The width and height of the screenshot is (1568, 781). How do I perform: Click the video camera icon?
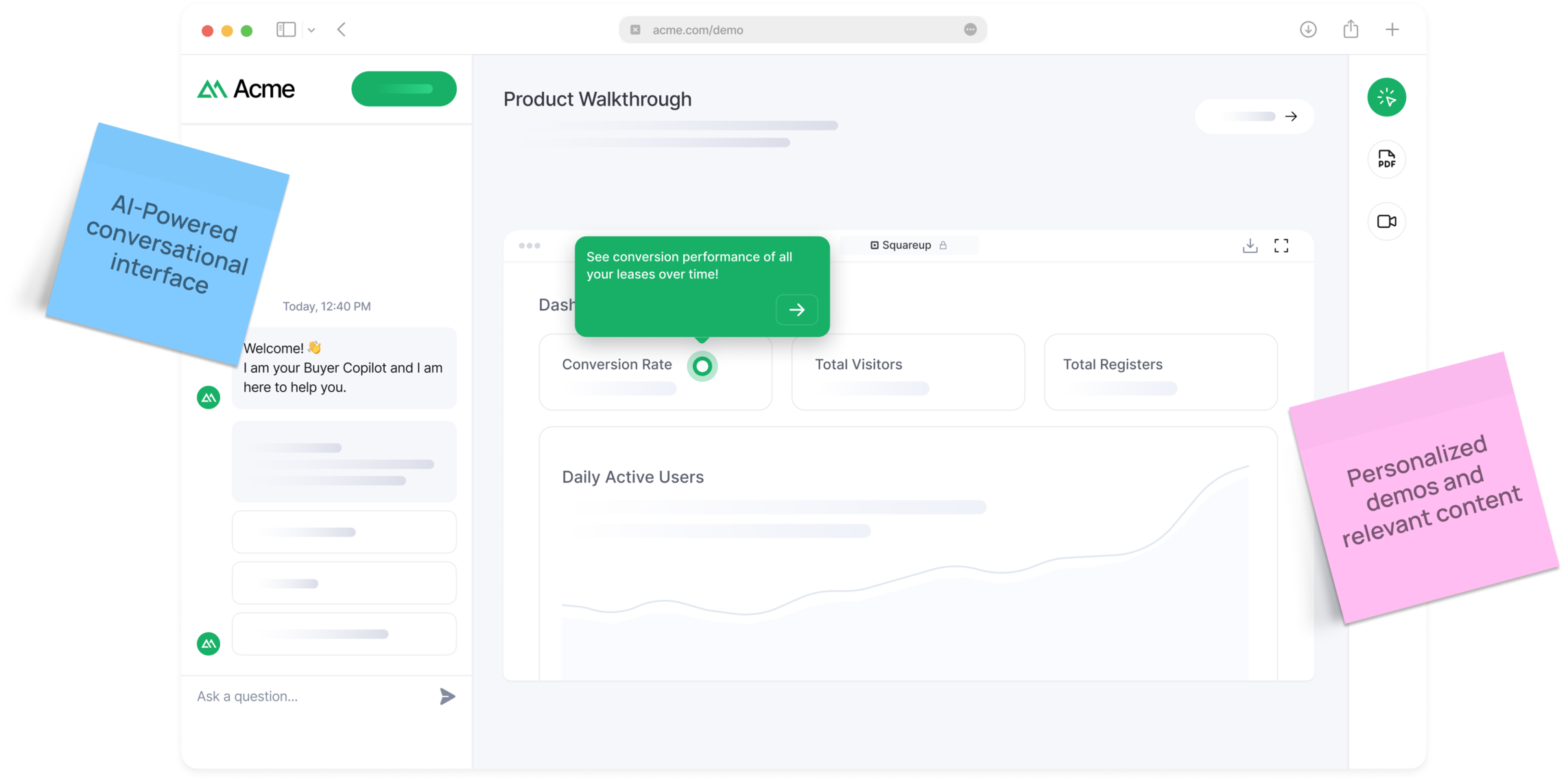1386,222
